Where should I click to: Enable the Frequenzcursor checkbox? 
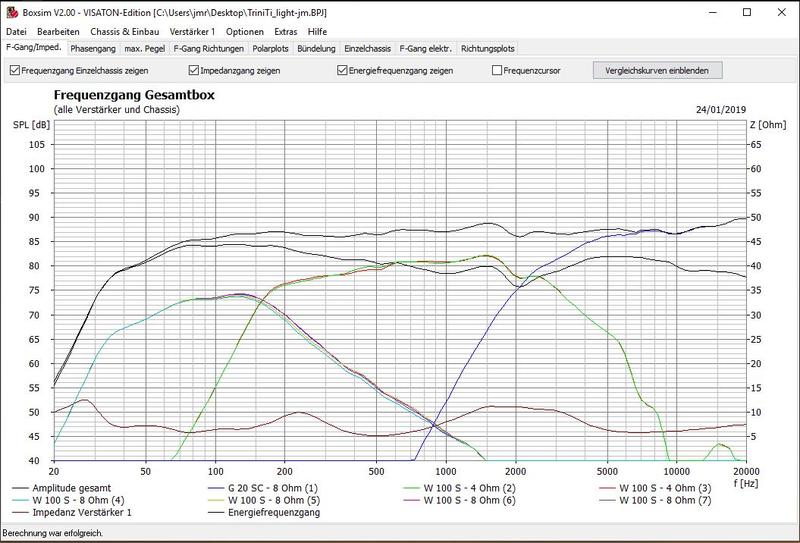click(497, 71)
